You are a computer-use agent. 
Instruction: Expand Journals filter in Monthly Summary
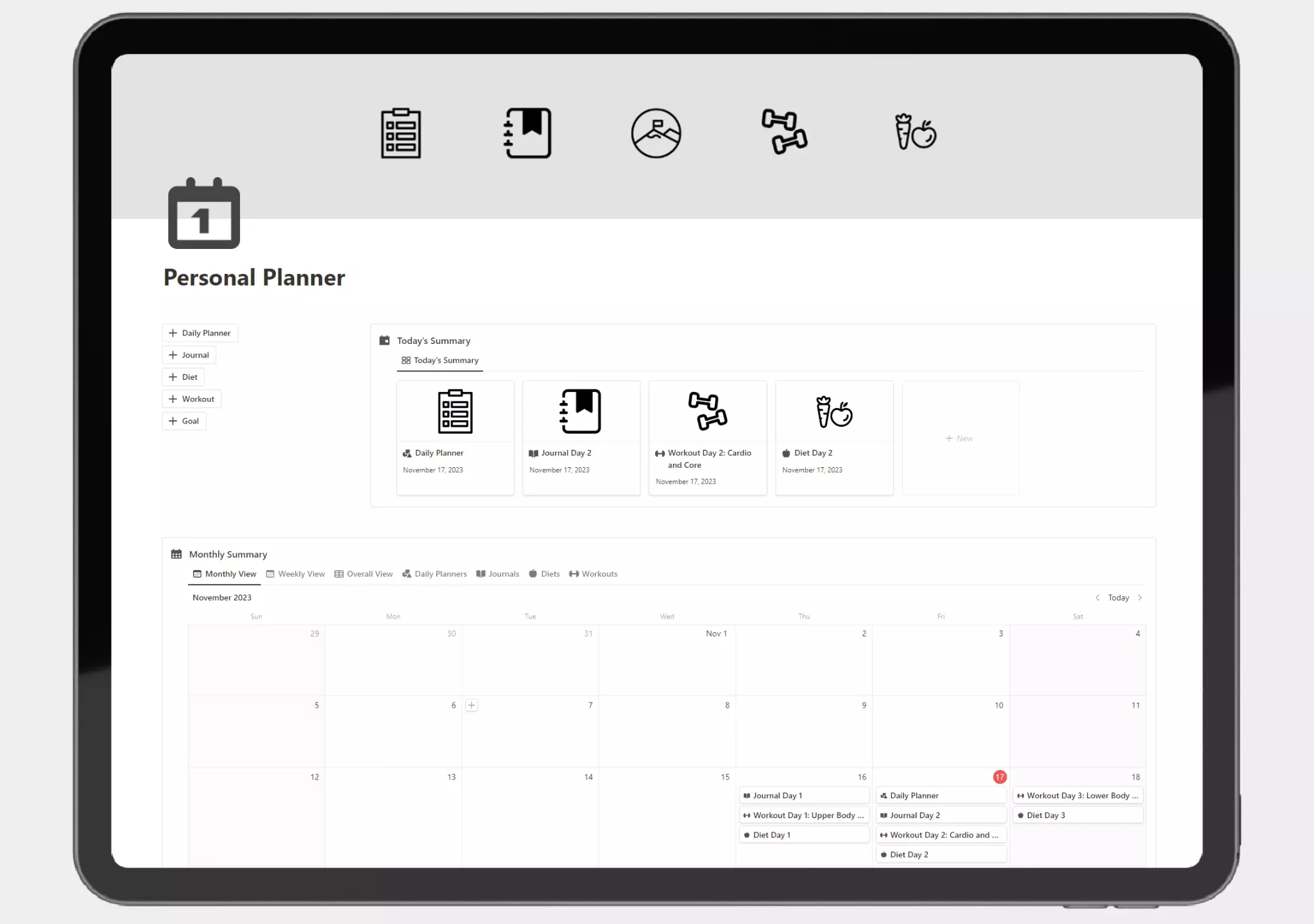(x=504, y=573)
